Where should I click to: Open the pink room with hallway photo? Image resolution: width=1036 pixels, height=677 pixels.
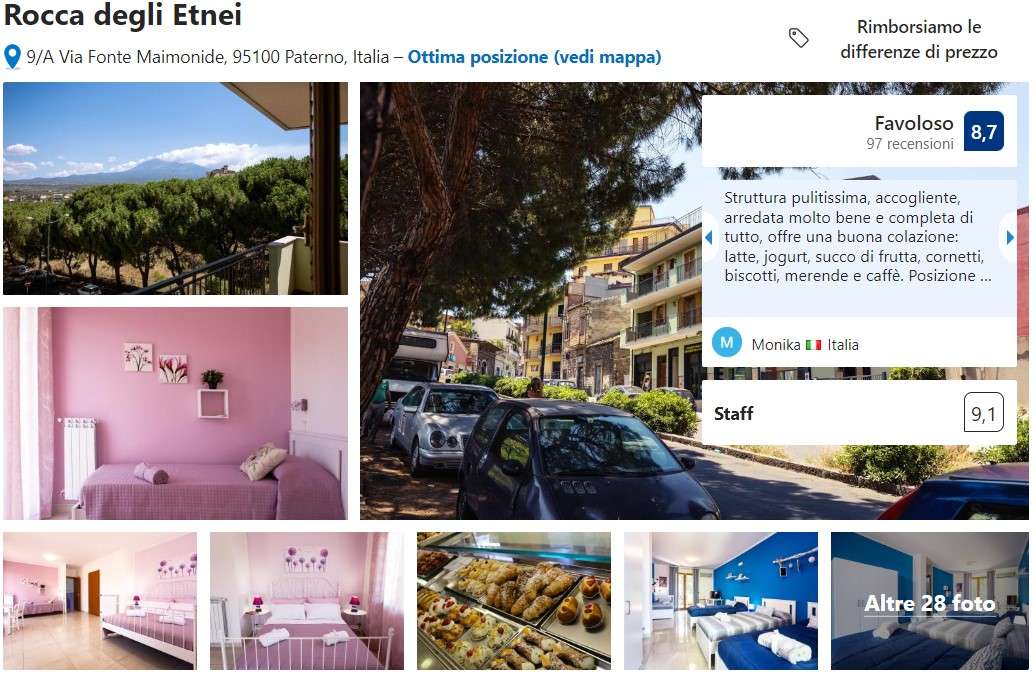[x=100, y=601]
